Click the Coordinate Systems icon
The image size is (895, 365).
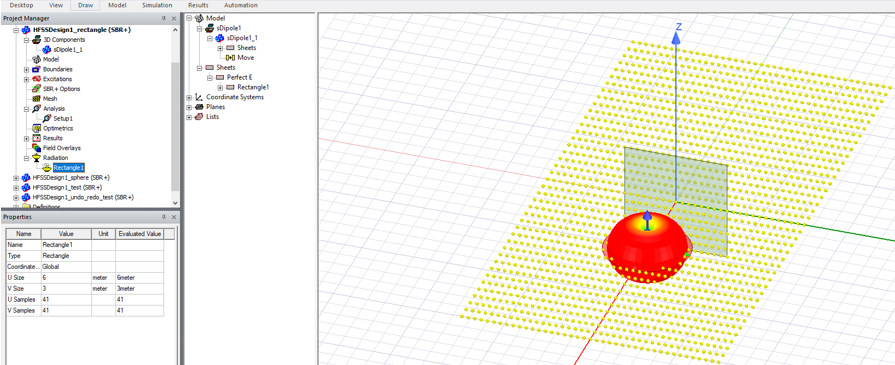[x=199, y=97]
